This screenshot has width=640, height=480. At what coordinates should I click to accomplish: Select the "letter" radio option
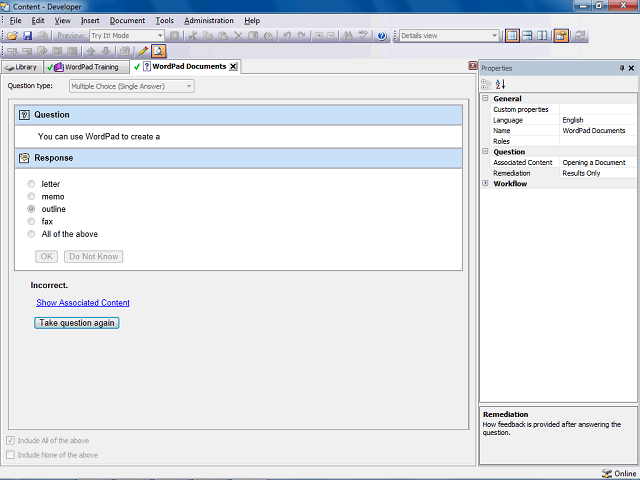pyautogui.click(x=31, y=184)
